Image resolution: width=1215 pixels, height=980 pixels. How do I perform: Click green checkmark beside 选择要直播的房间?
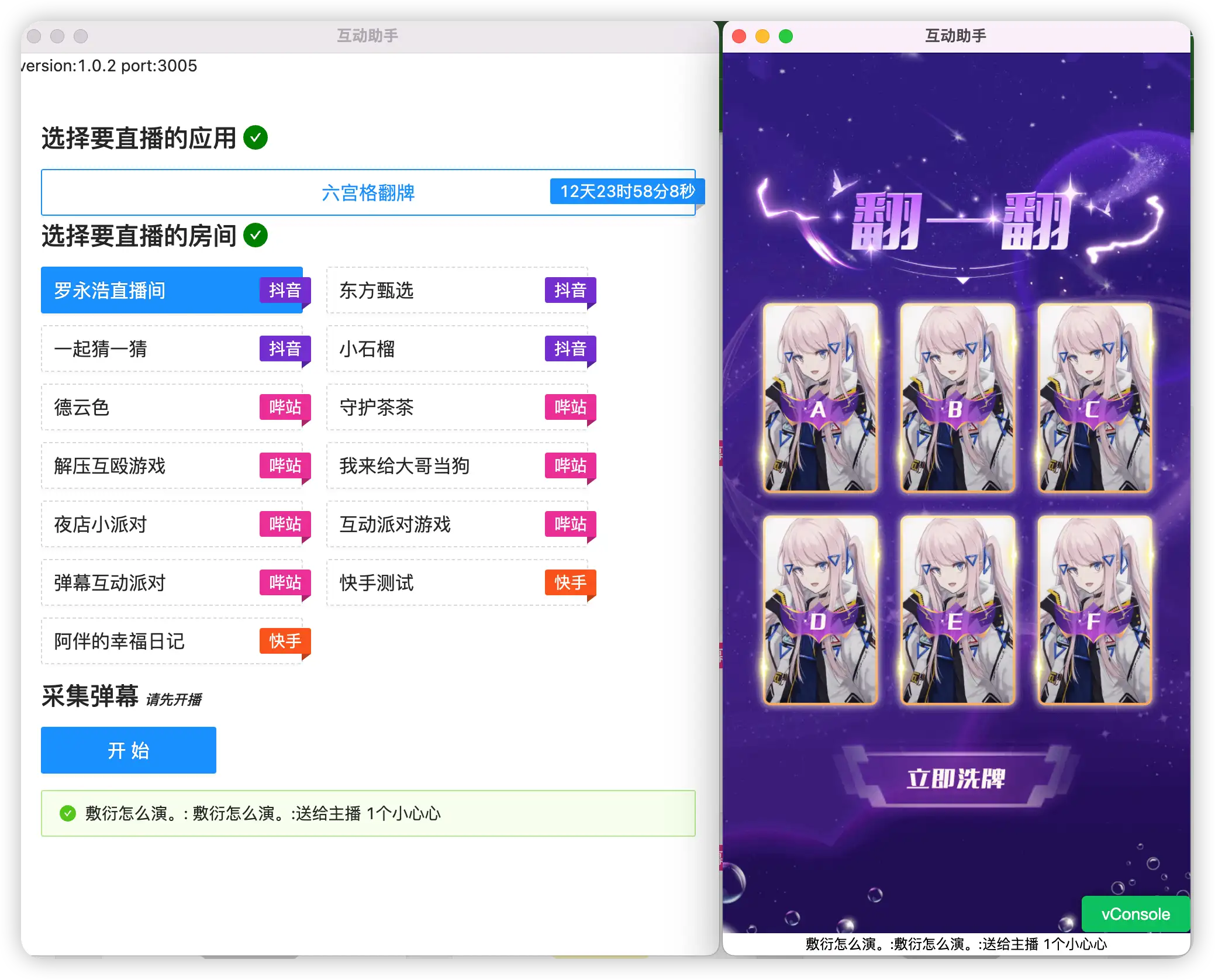tap(256, 236)
